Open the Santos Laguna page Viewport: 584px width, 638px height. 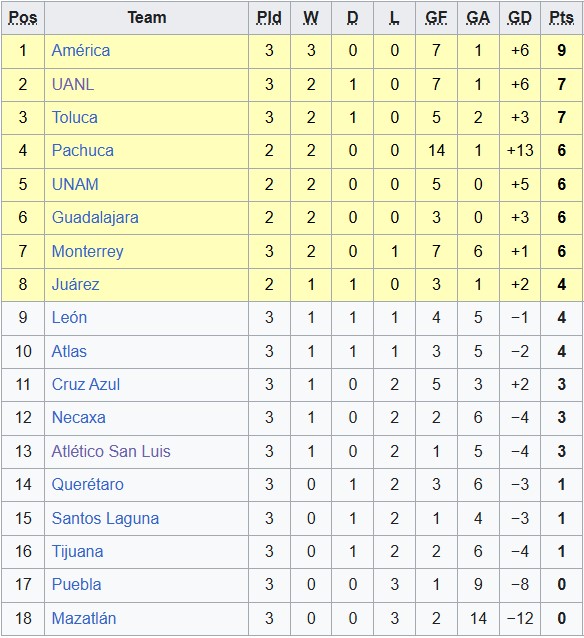pyautogui.click(x=105, y=519)
